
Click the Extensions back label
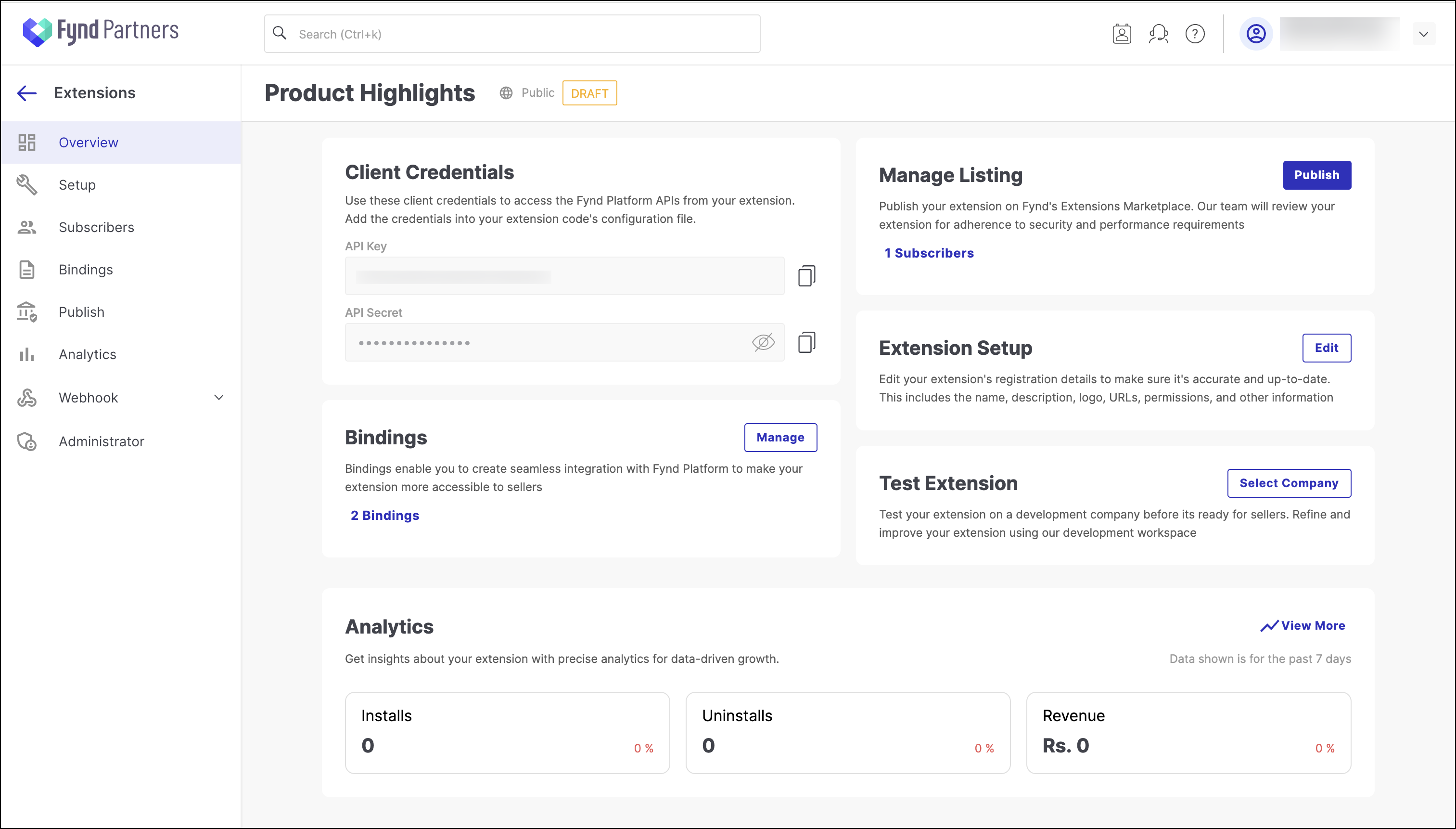94,93
